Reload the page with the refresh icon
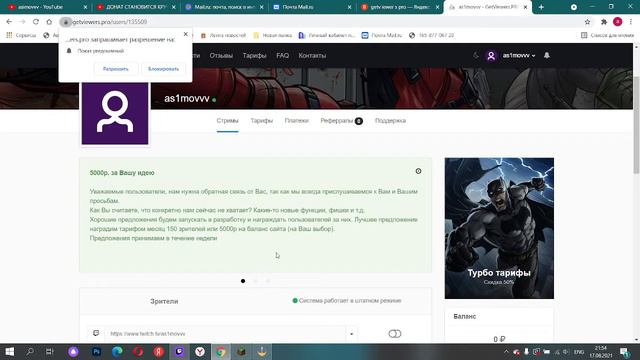This screenshot has height=360, width=640. [x=36, y=22]
